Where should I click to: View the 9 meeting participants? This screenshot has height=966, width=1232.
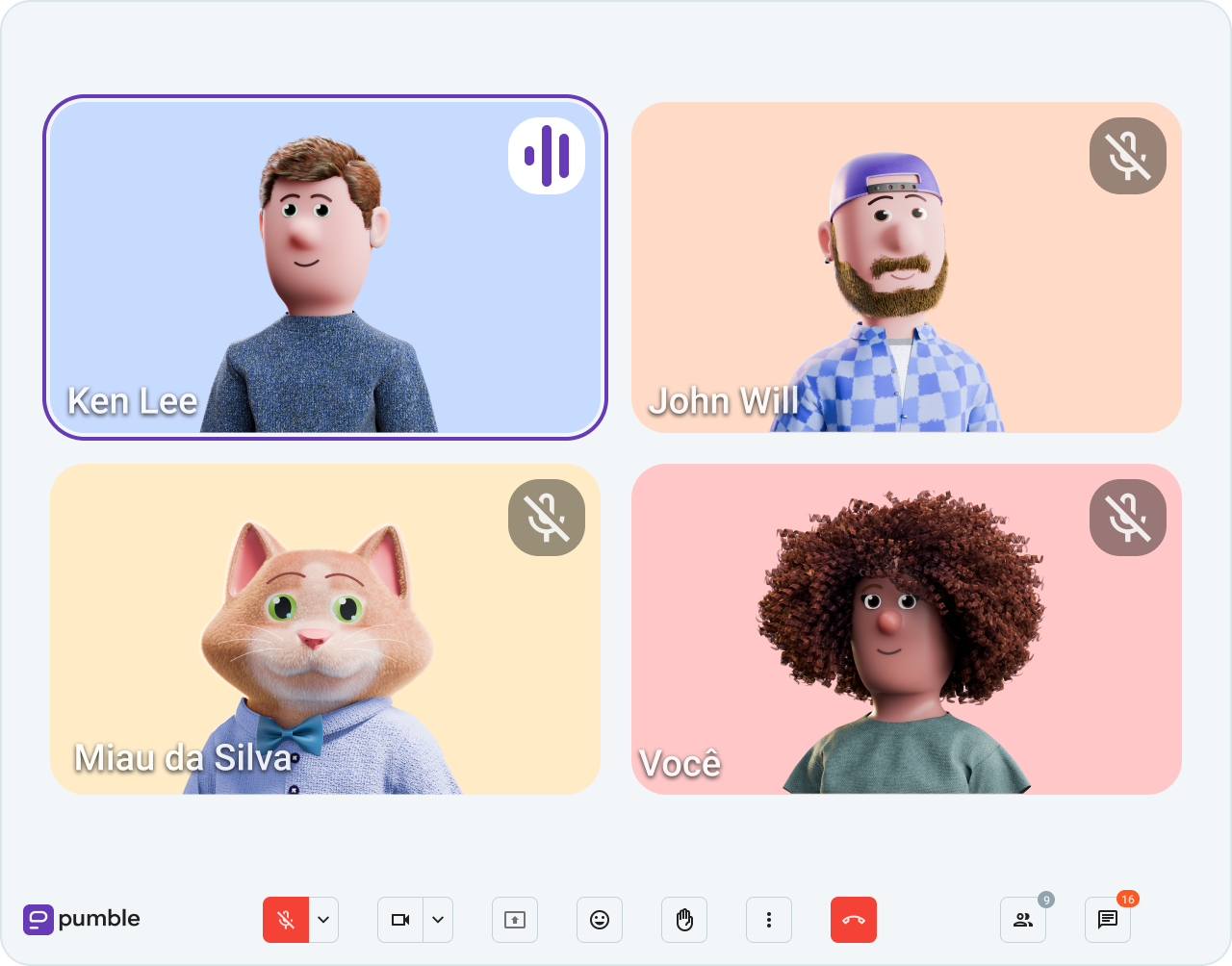tap(1022, 920)
